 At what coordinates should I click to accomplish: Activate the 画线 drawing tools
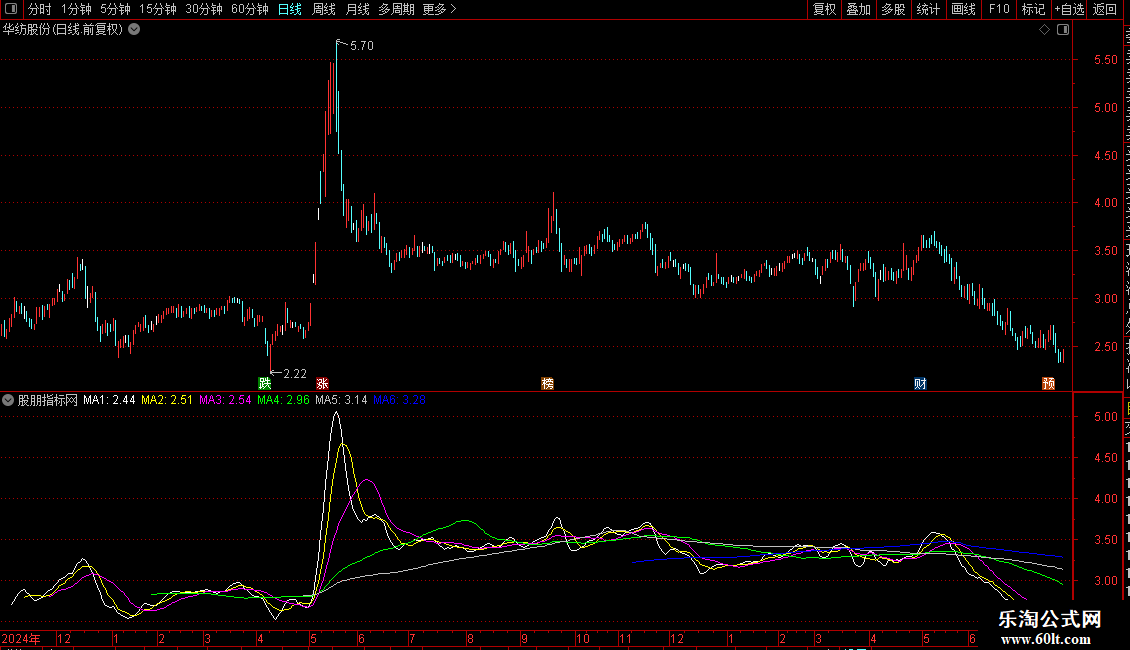[x=964, y=9]
